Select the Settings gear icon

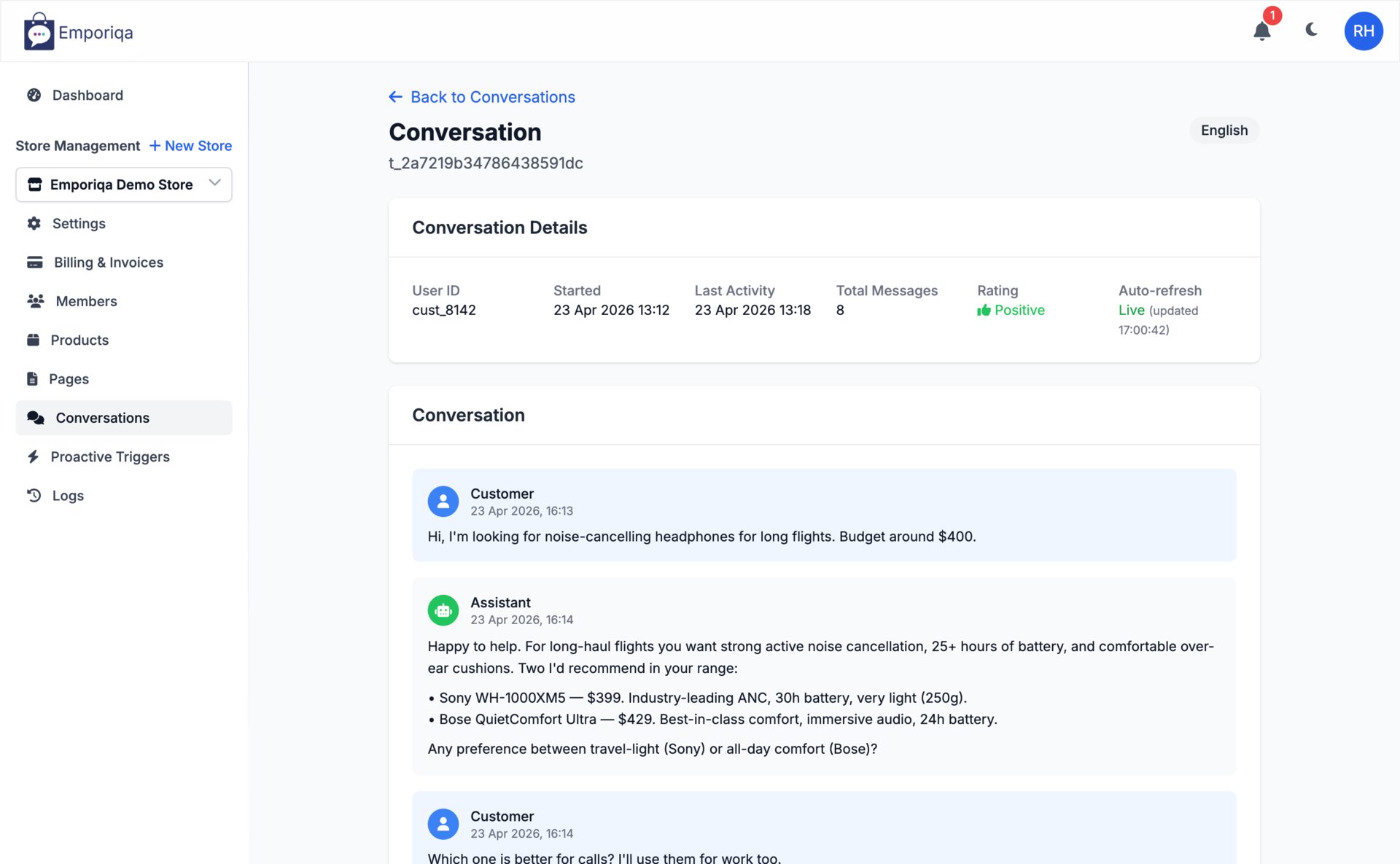click(34, 223)
